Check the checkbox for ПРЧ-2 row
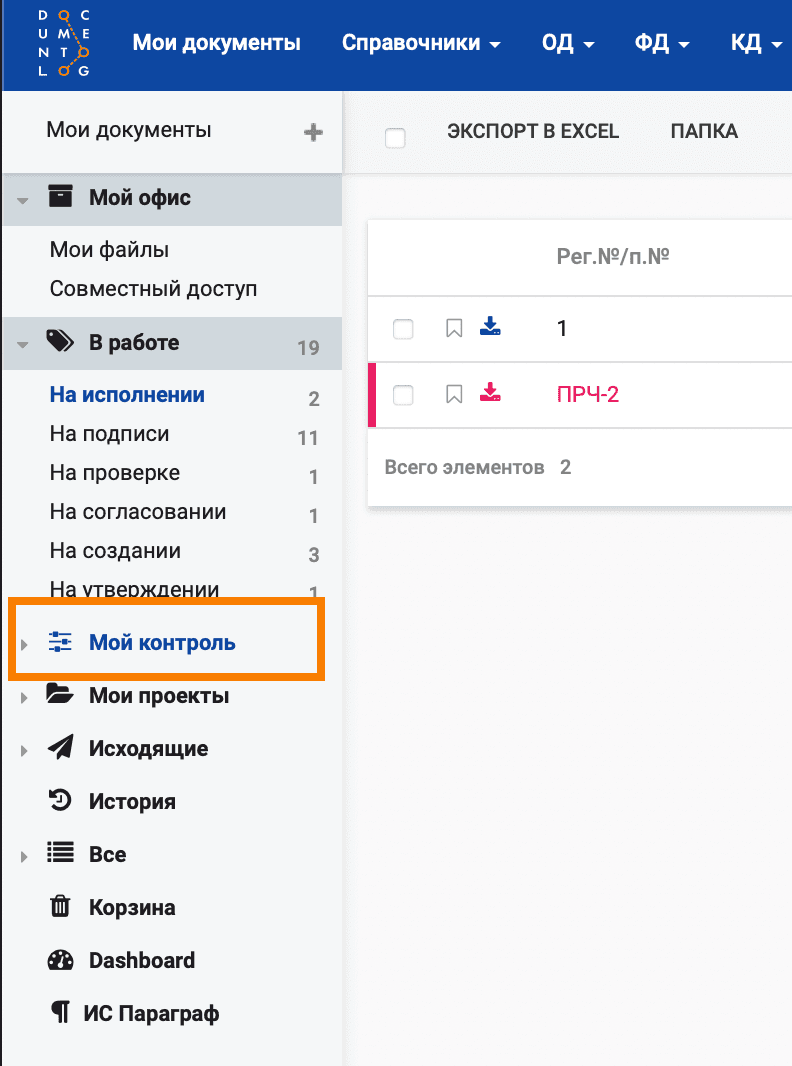 point(403,394)
